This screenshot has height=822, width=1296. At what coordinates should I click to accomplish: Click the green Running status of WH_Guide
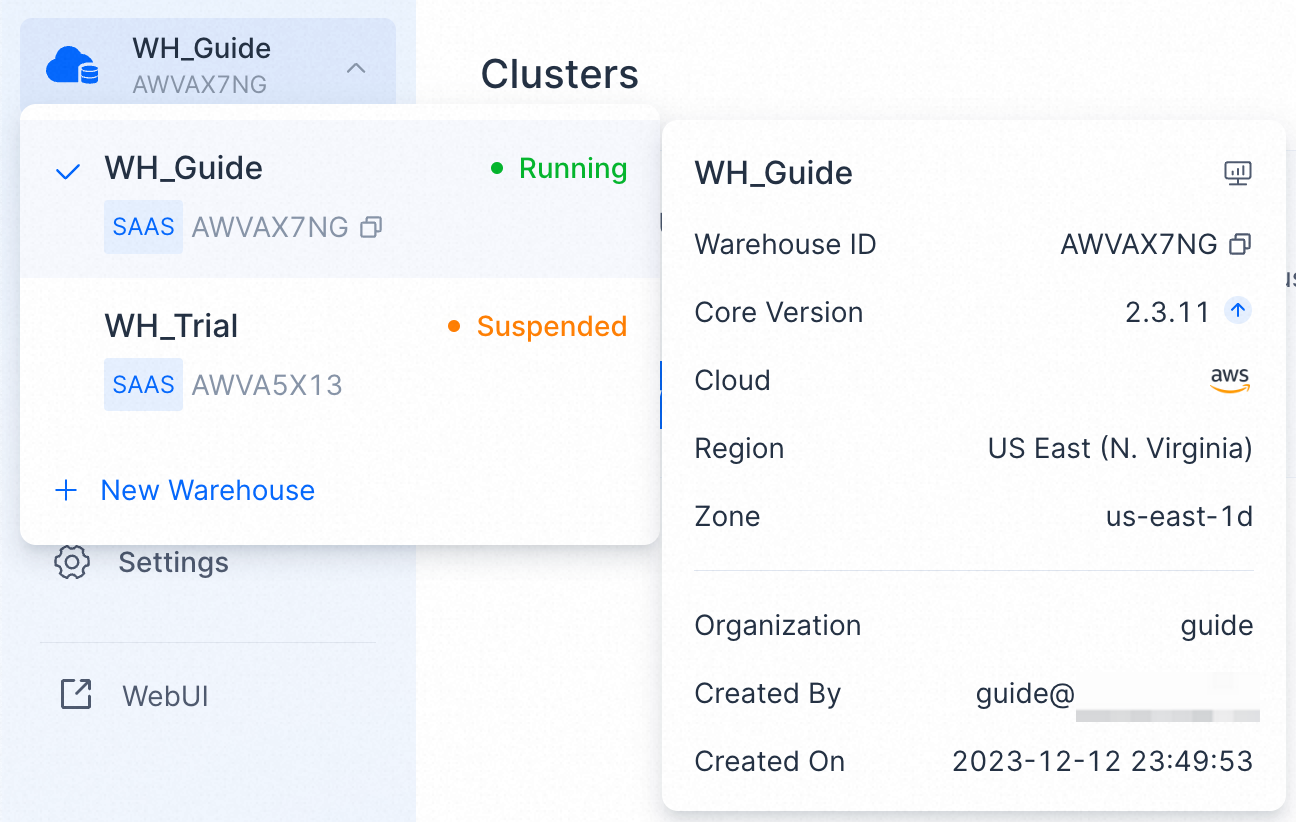[x=572, y=169]
